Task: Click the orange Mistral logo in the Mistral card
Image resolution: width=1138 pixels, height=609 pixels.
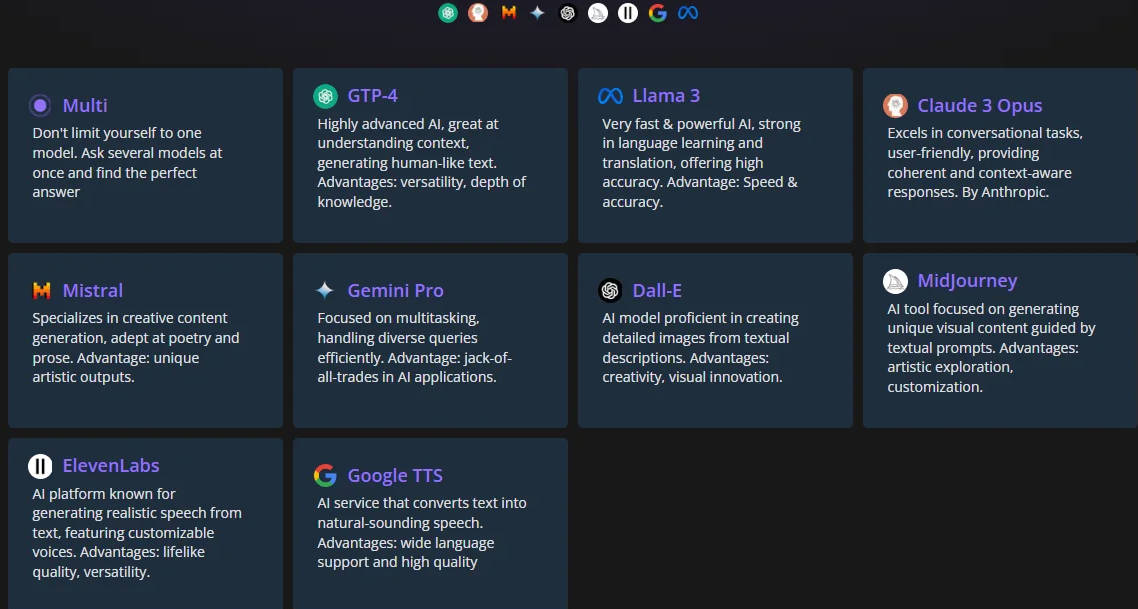Action: click(41, 290)
